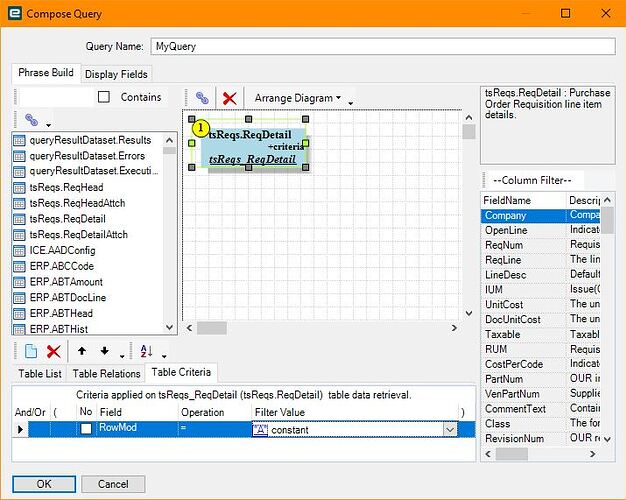The width and height of the screenshot is (626, 500).
Task: Click the table icon beside ICE.AADConfig
Action: (19, 251)
